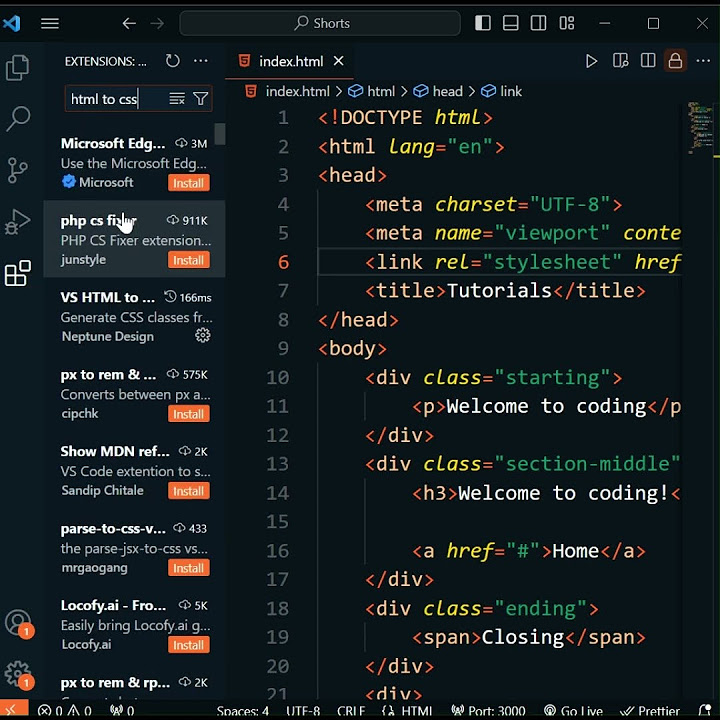Select the Show MDN ref... extension entry
The width and height of the screenshot is (720, 720).
pos(134,471)
